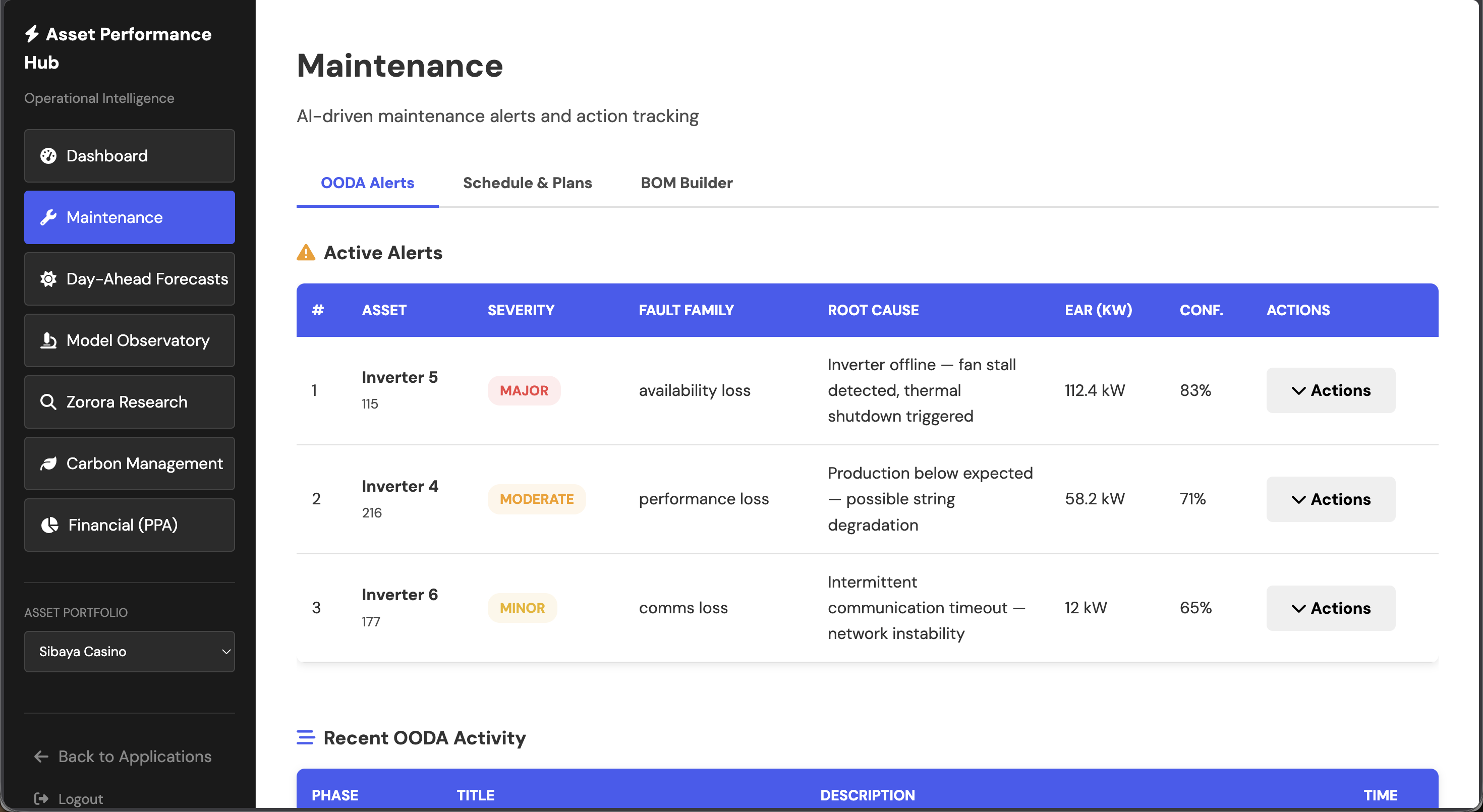Click the lightning bolt logo icon
The width and height of the screenshot is (1483, 812).
tap(32, 34)
